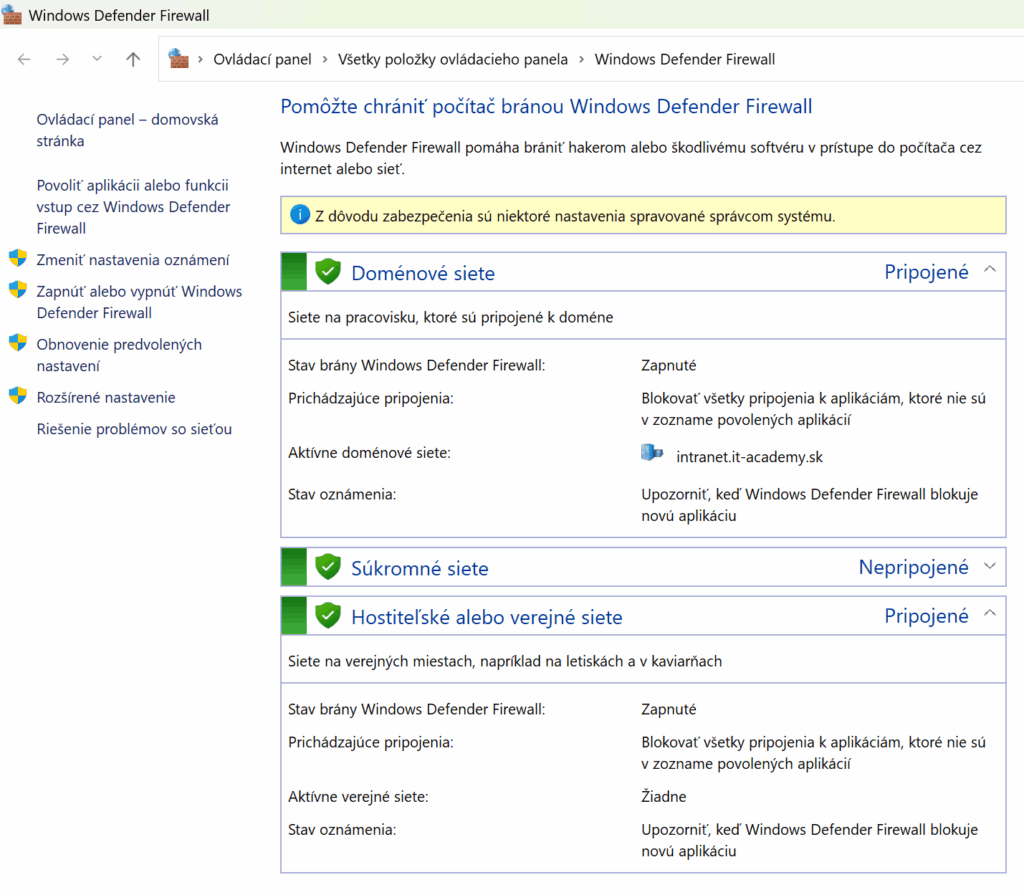
Task: Select Všetky položky ovládacieho panela breadcrumb
Action: pyautogui.click(x=453, y=59)
